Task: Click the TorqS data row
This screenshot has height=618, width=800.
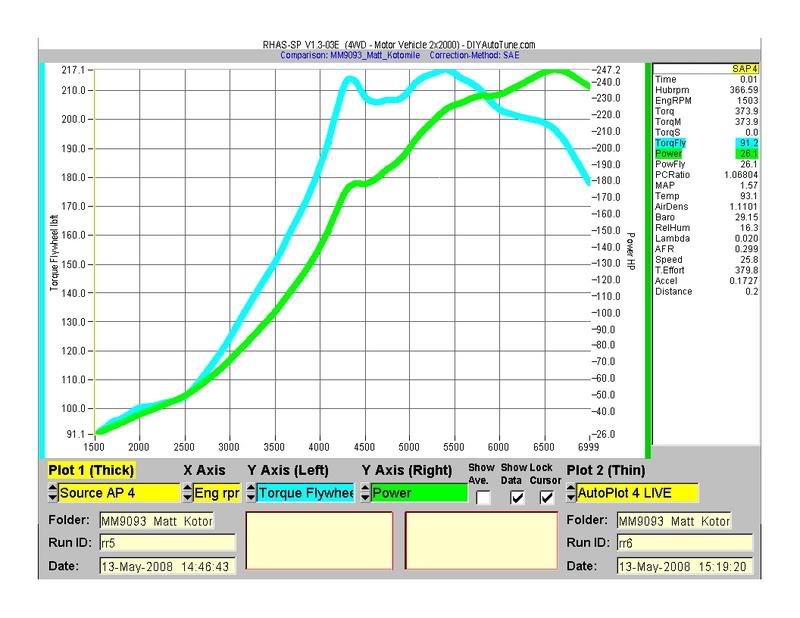Action: click(707, 132)
